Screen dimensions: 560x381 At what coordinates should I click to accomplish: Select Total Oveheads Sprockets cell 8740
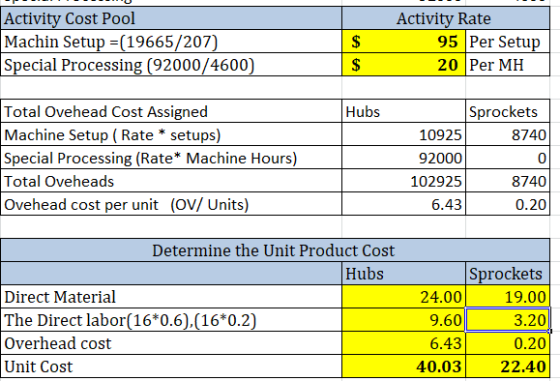point(508,181)
